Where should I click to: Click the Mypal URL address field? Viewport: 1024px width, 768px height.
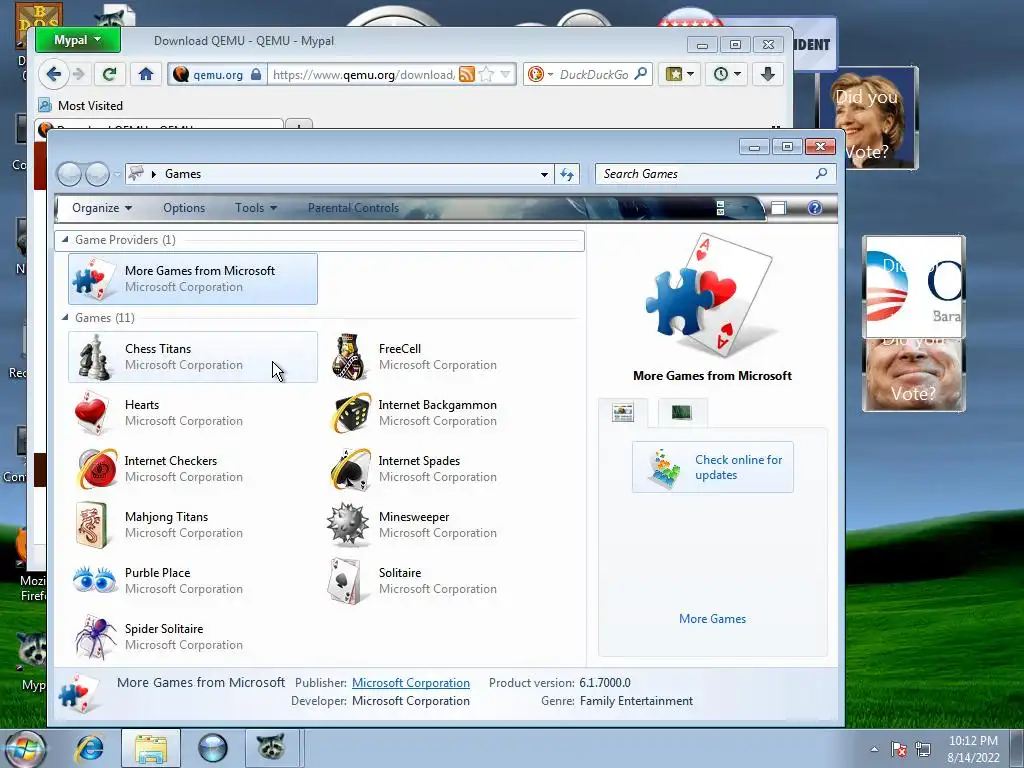(362, 74)
